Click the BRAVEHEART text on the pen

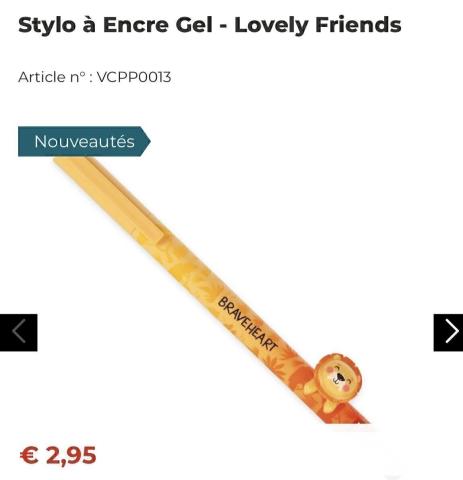[x=247, y=324]
